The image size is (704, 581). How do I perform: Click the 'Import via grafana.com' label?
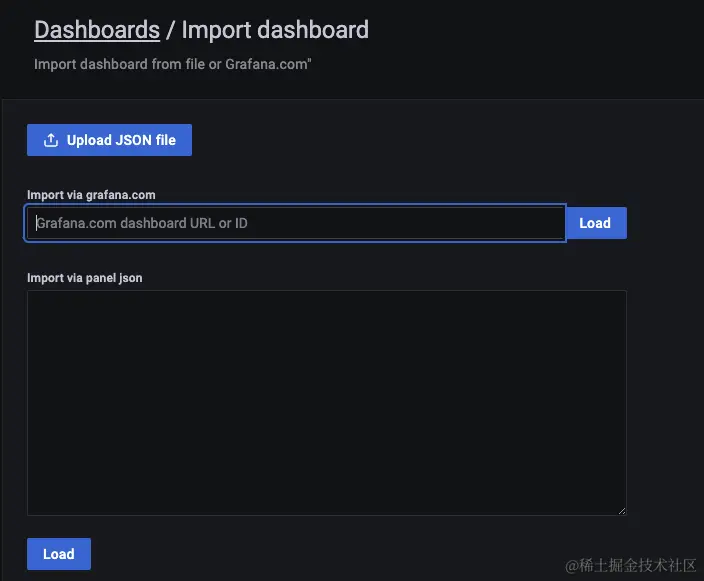tap(91, 195)
